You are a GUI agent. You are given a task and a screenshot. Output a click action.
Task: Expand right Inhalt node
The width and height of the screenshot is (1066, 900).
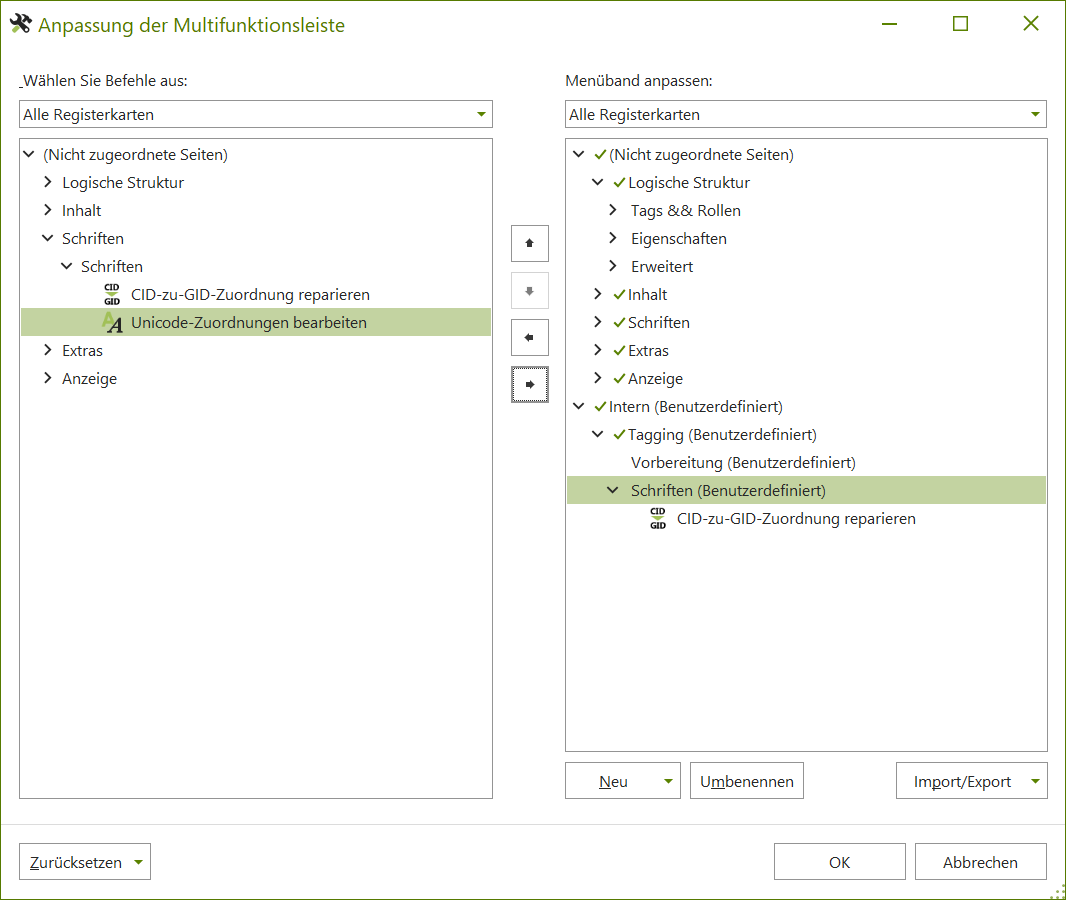(x=598, y=294)
